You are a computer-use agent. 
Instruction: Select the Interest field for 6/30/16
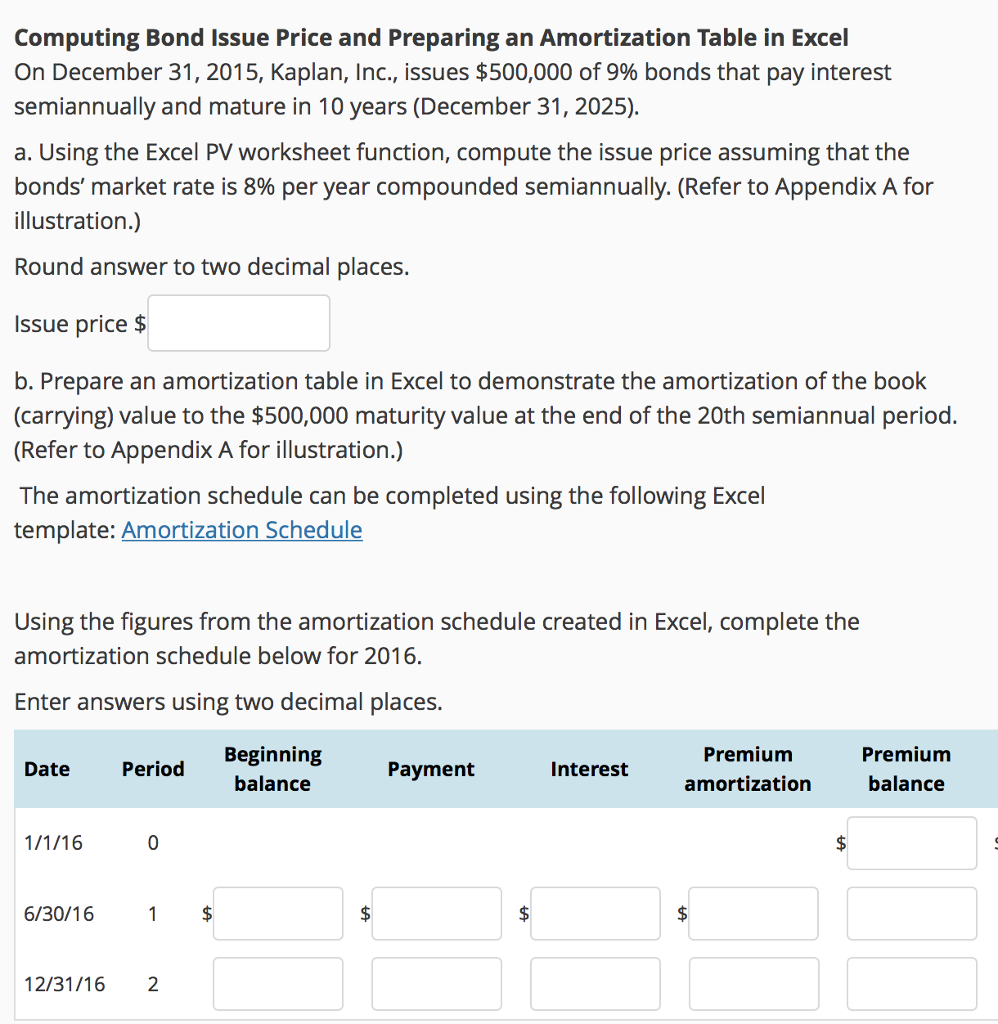coord(594,913)
